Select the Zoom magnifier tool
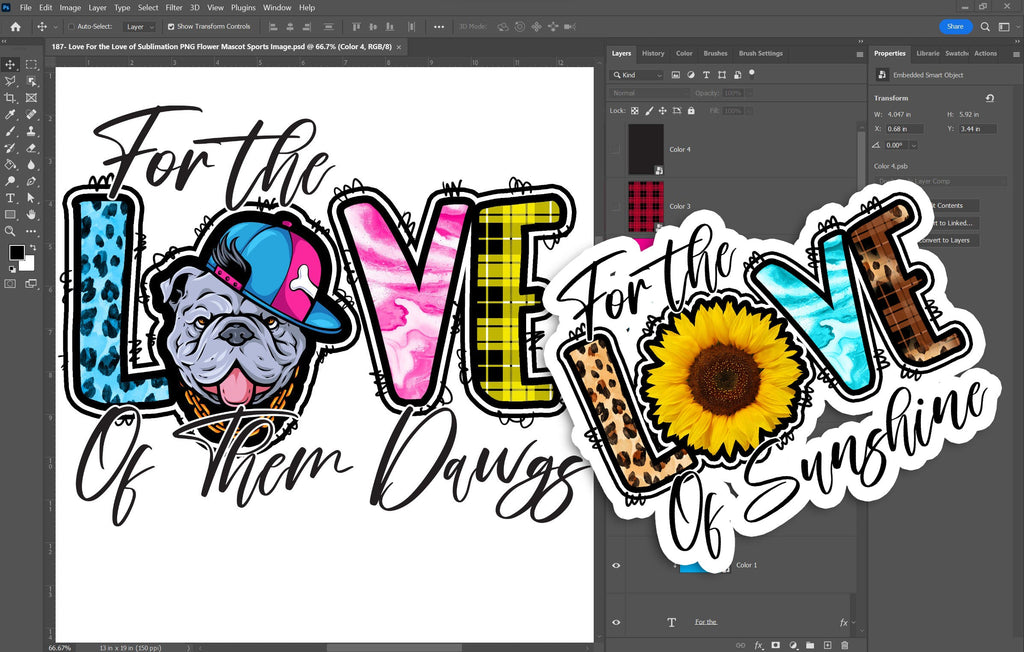The height and width of the screenshot is (652, 1024). [10, 231]
